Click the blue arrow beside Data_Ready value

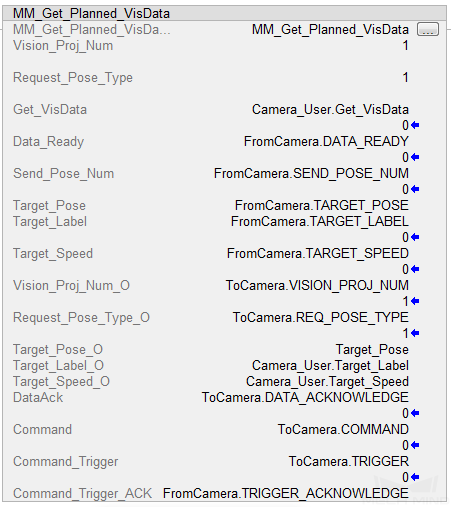415,157
